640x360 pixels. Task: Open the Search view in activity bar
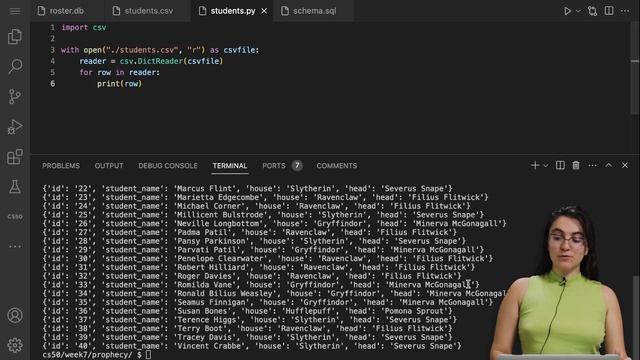(15, 66)
